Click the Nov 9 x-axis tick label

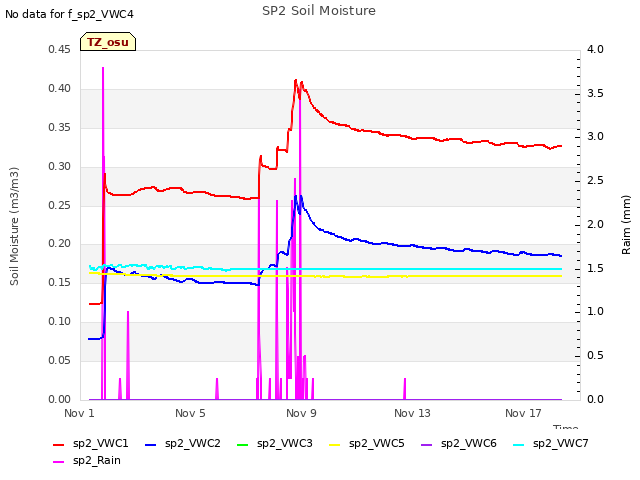301,413
